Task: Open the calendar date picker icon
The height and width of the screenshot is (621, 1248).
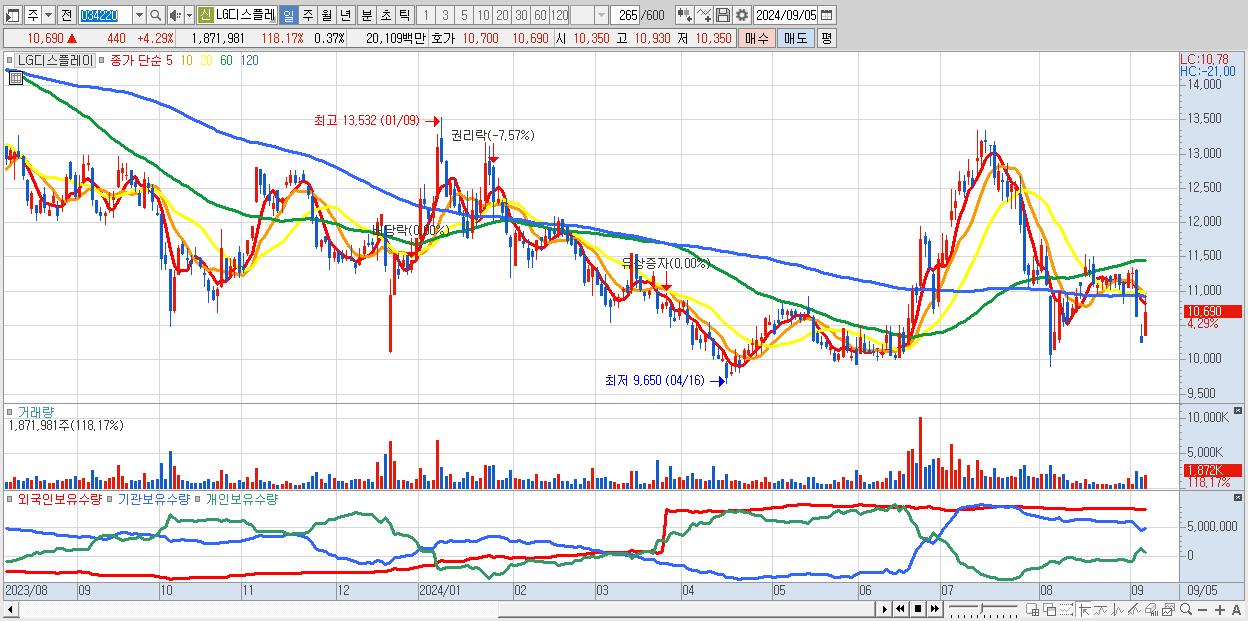Action: point(826,15)
